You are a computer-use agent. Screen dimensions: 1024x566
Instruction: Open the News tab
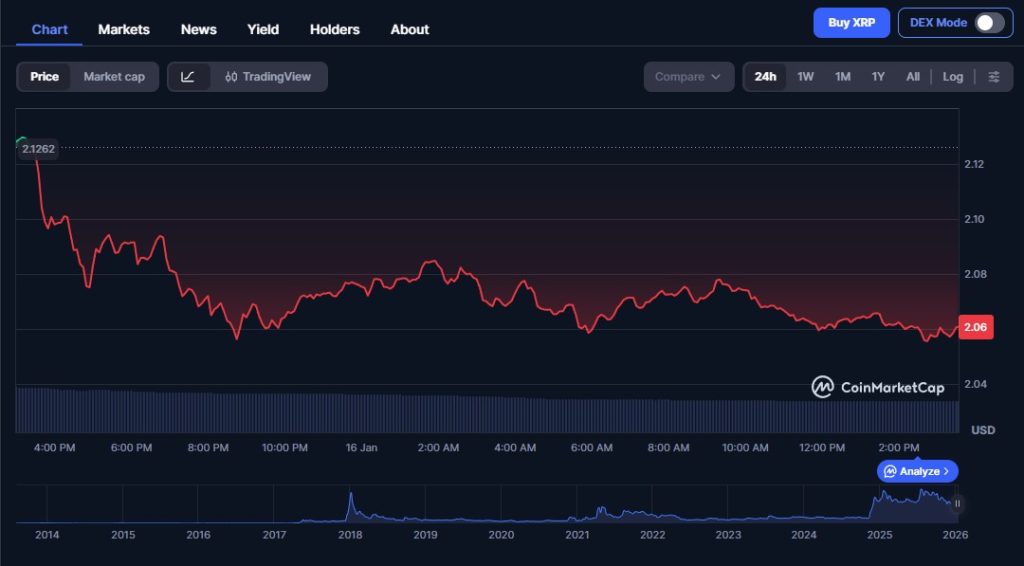tap(198, 29)
